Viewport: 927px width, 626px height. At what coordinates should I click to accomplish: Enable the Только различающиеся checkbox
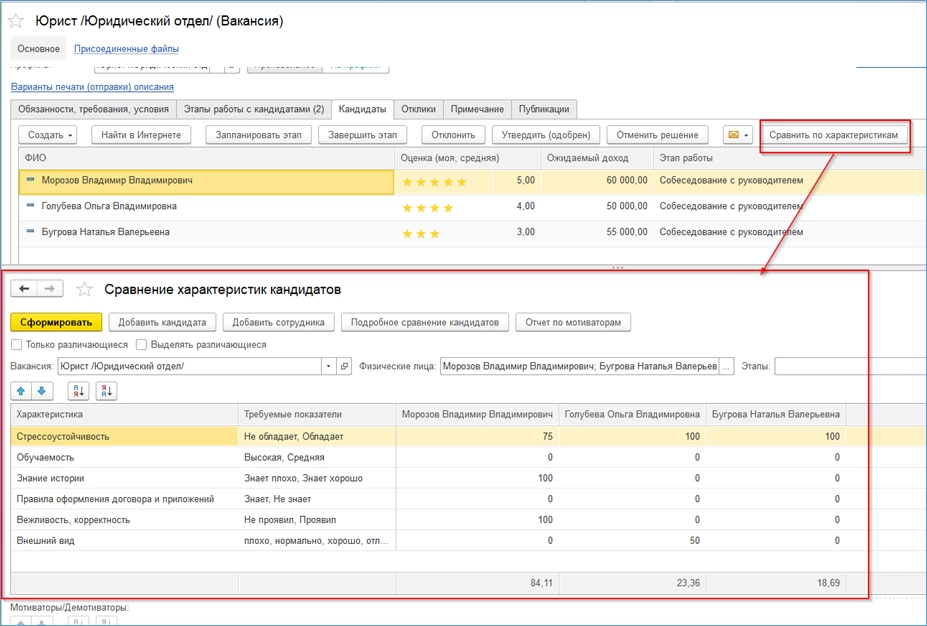[x=17, y=345]
